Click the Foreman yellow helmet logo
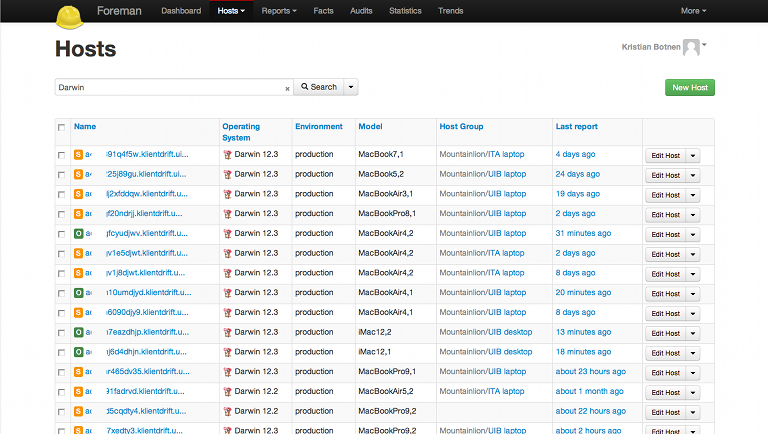 tap(70, 16)
